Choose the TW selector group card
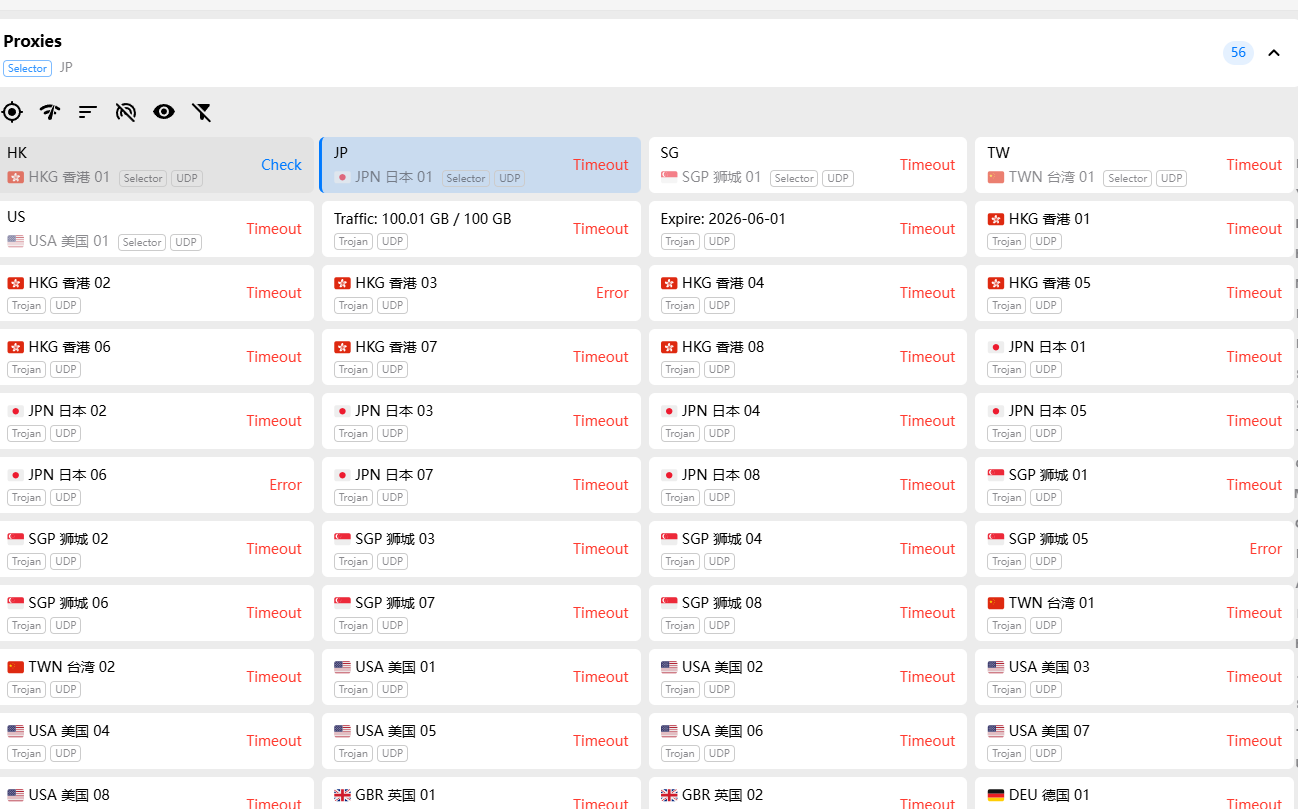1298x809 pixels. tap(1134, 165)
